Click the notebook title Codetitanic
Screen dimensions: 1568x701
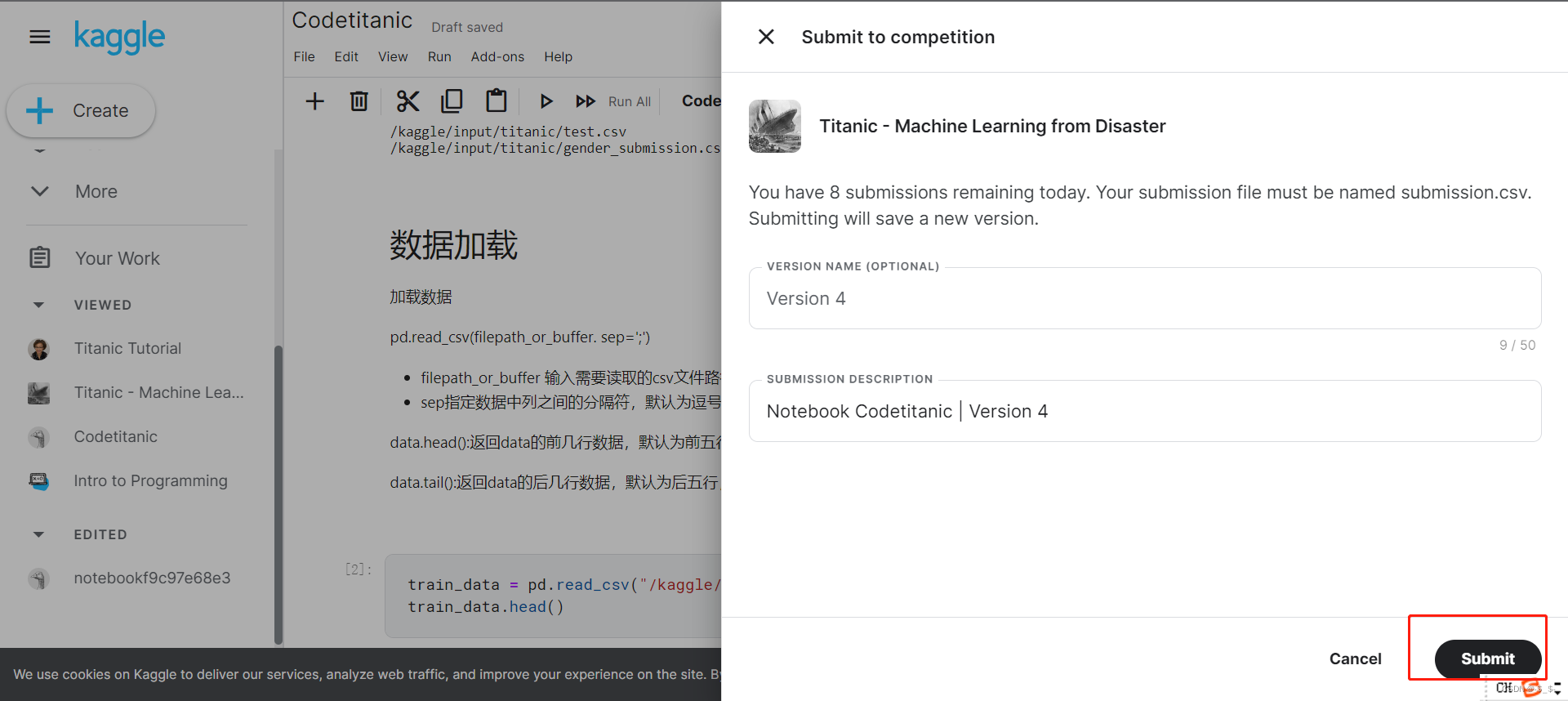click(x=352, y=20)
